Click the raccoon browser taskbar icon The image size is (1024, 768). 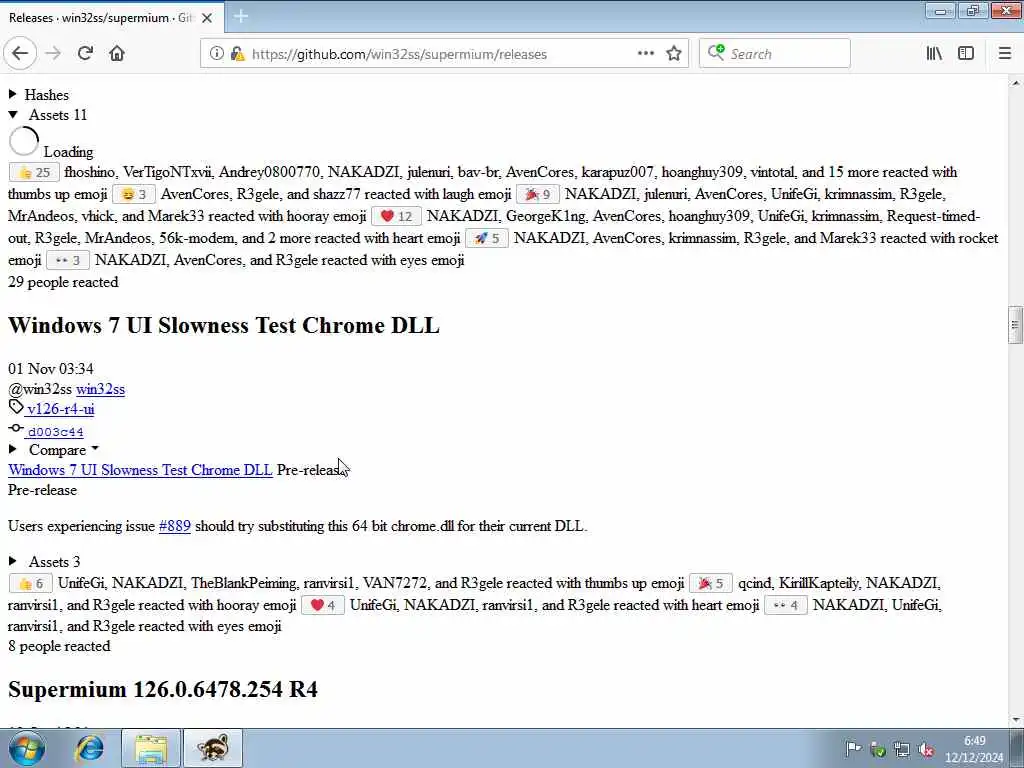point(213,748)
